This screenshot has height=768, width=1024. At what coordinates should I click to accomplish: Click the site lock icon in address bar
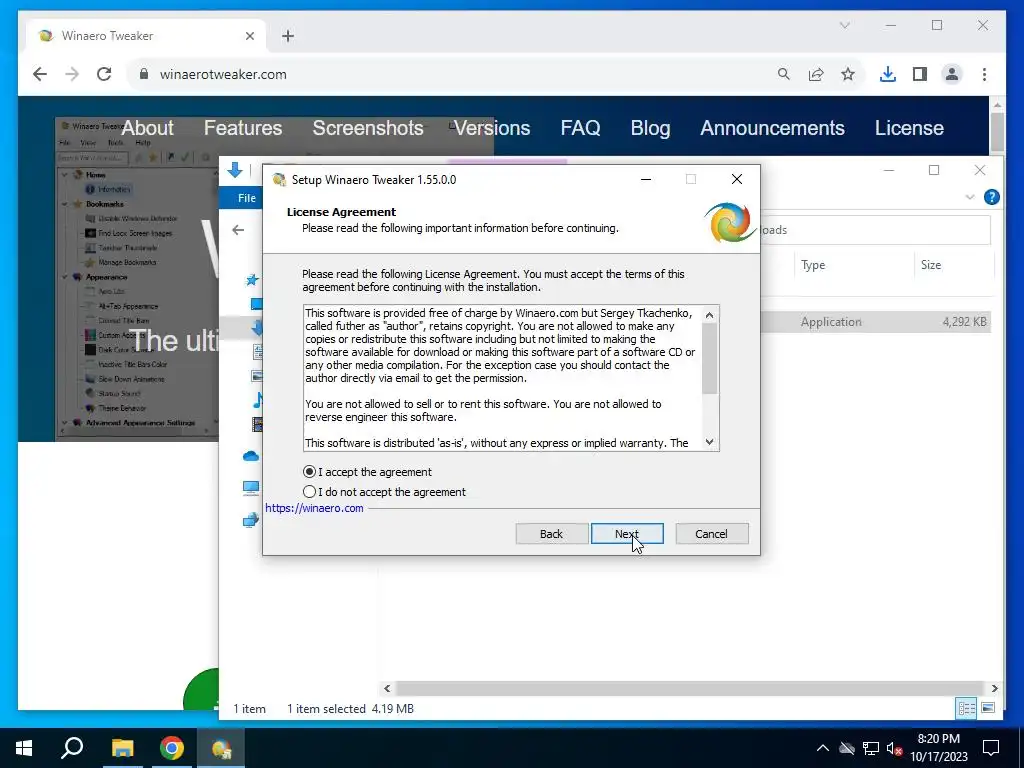point(144,74)
